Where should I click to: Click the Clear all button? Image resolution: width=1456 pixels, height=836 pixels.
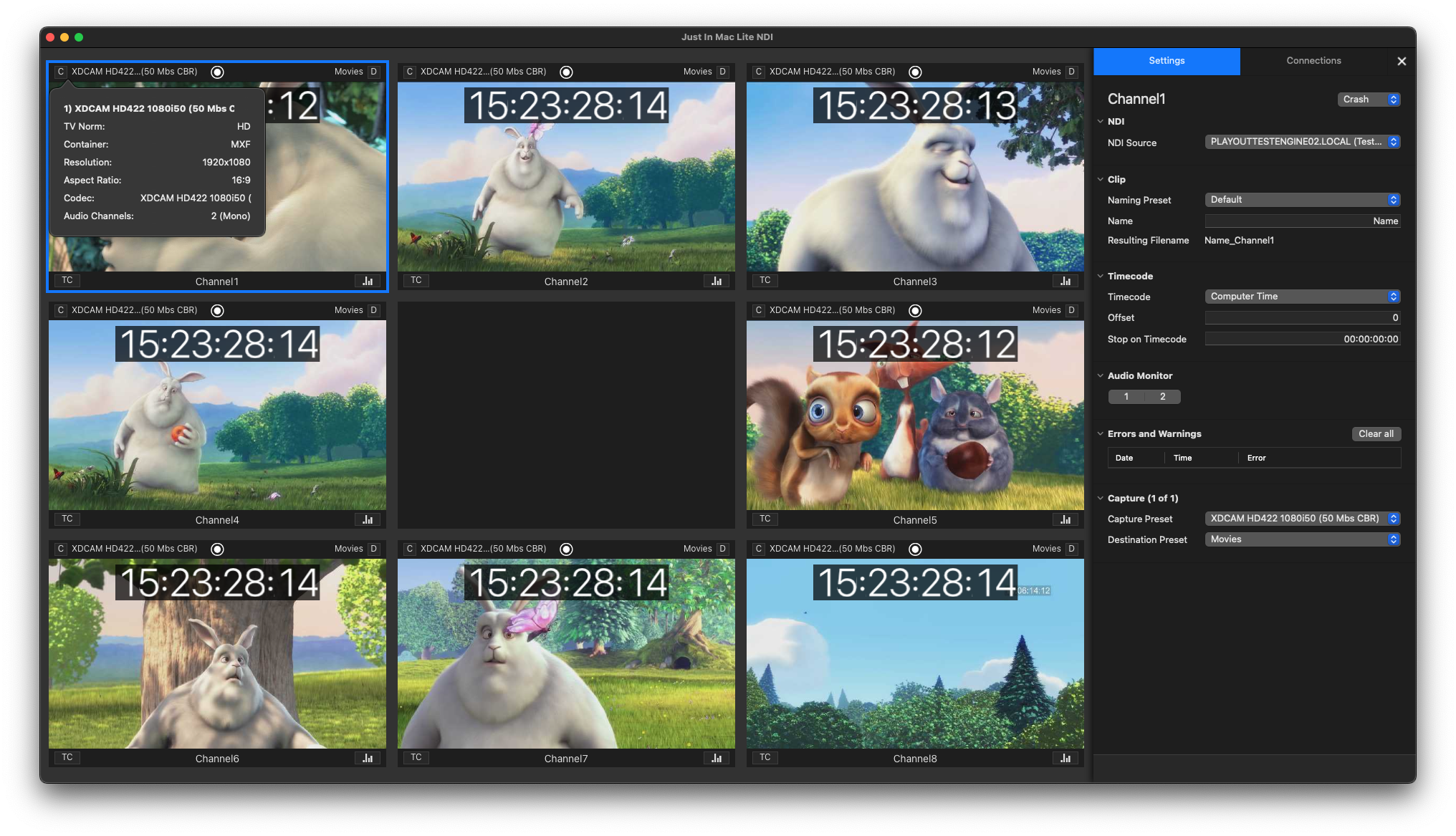[x=1376, y=434]
